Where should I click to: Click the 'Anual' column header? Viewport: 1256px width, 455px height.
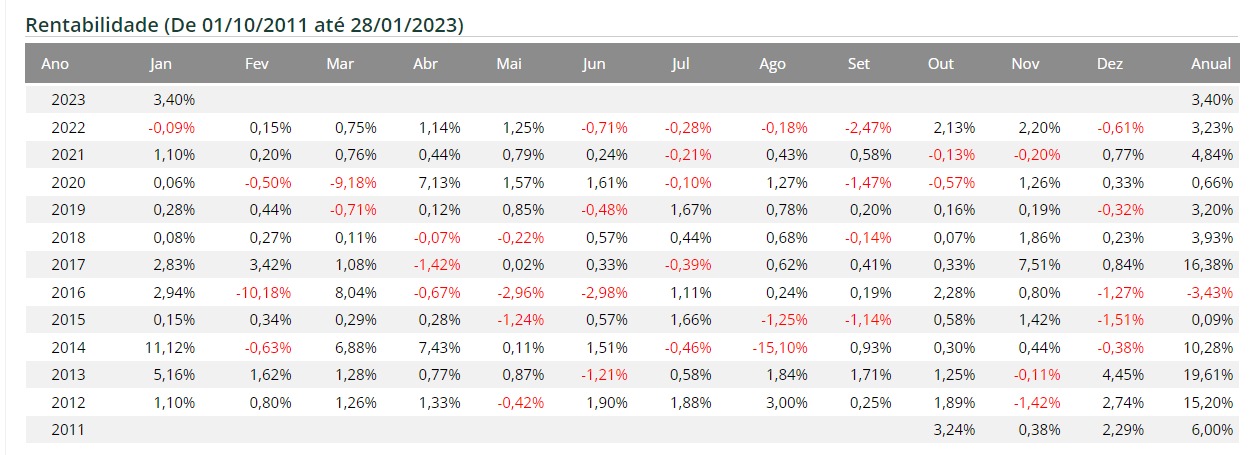[1210, 64]
